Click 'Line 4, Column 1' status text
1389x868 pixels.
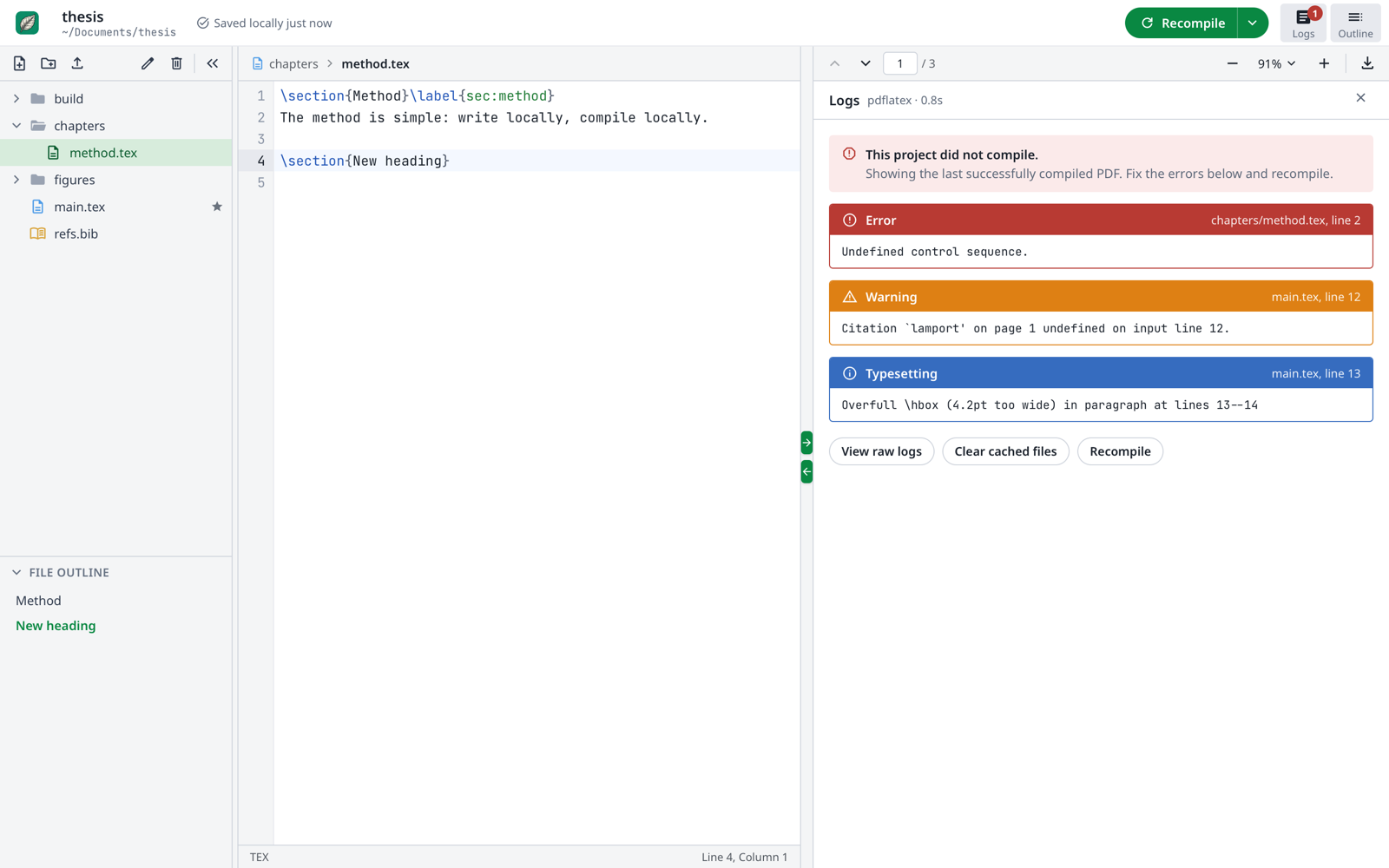(745, 857)
